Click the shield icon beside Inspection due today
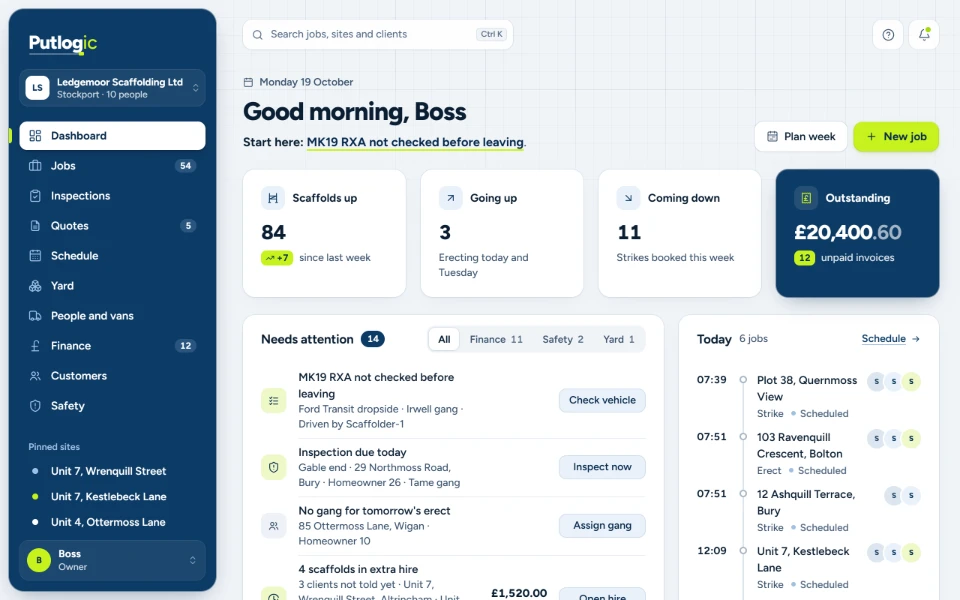 click(274, 467)
